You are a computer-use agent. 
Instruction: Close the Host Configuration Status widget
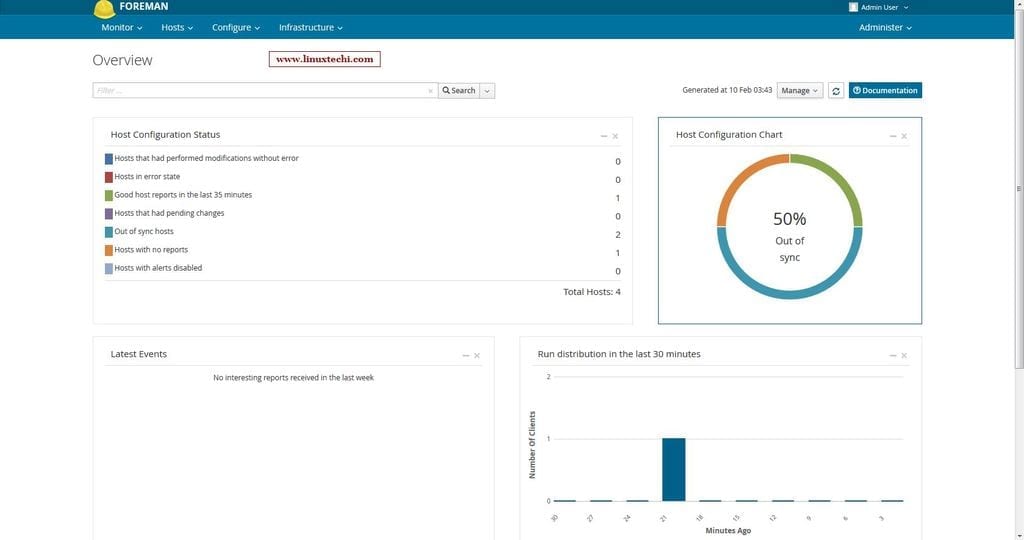pos(615,136)
